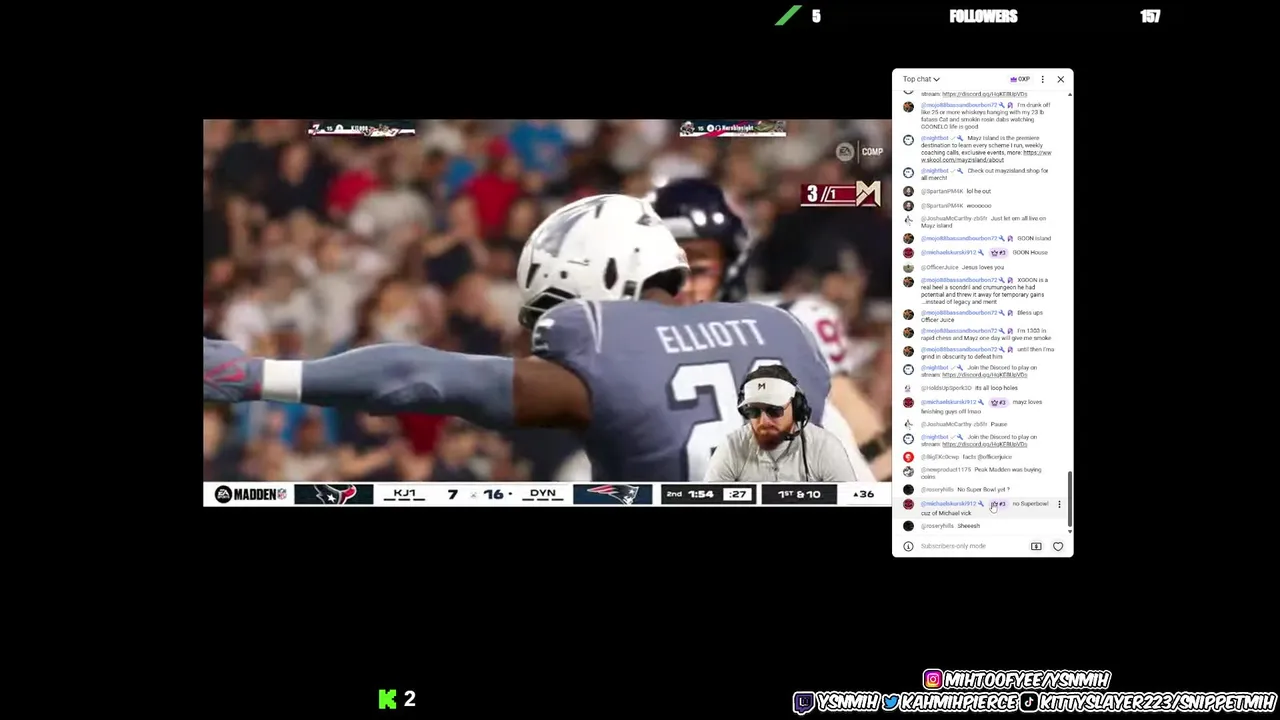Image resolution: width=1280 pixels, height=720 pixels.
Task: Click the Twitter bird in bottom overlay
Action: (x=890, y=703)
